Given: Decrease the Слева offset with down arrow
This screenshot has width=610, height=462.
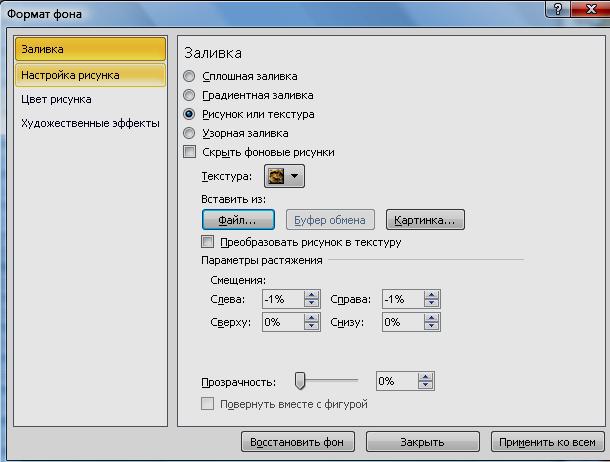Looking at the screenshot, I should click(311, 304).
